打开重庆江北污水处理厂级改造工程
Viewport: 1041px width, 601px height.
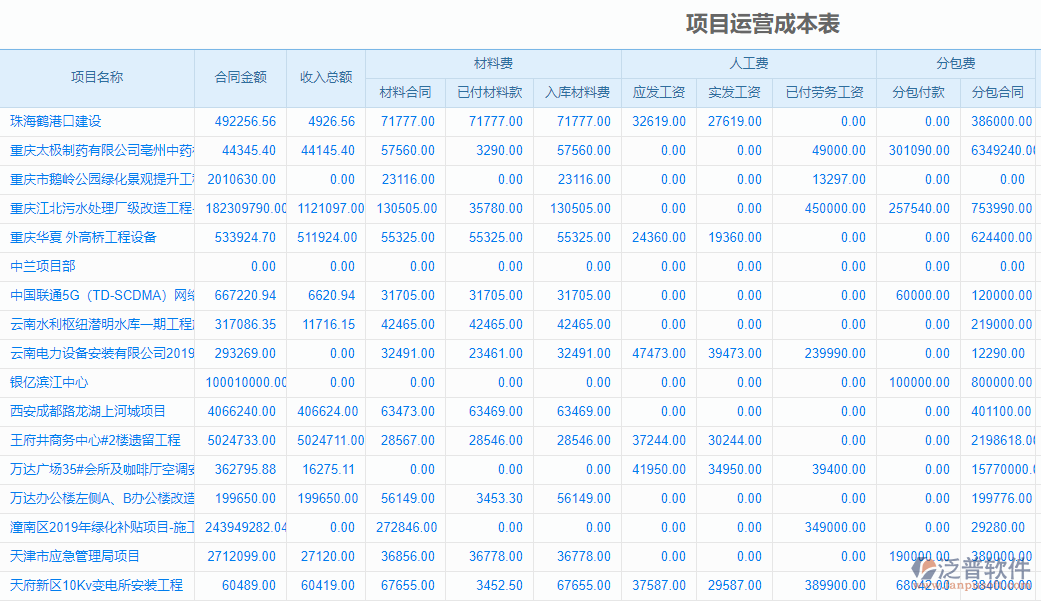point(95,208)
